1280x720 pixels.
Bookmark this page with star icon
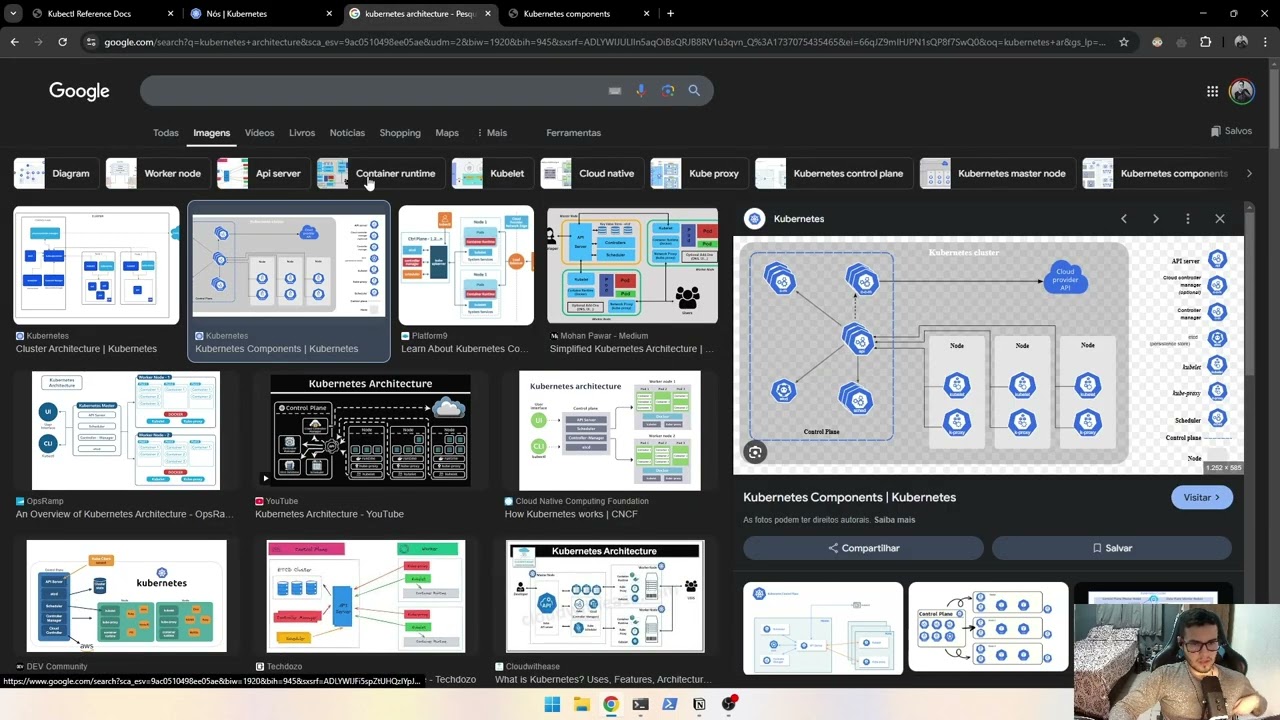1124,42
